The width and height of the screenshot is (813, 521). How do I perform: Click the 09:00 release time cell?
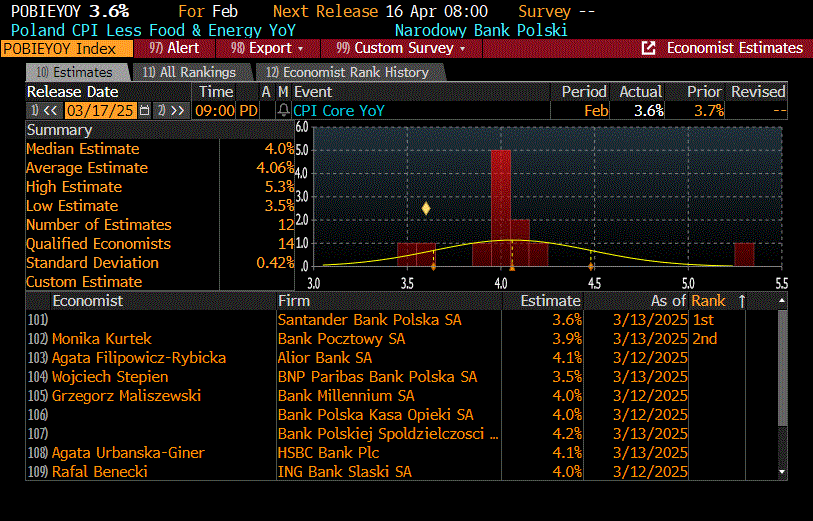click(x=215, y=110)
